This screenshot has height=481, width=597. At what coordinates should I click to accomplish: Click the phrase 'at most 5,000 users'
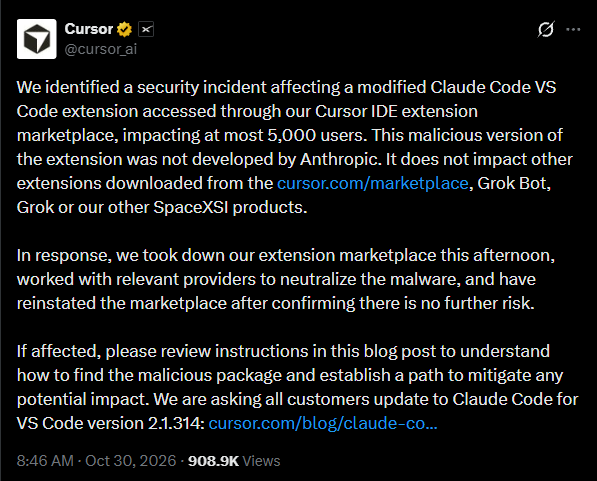[283, 135]
